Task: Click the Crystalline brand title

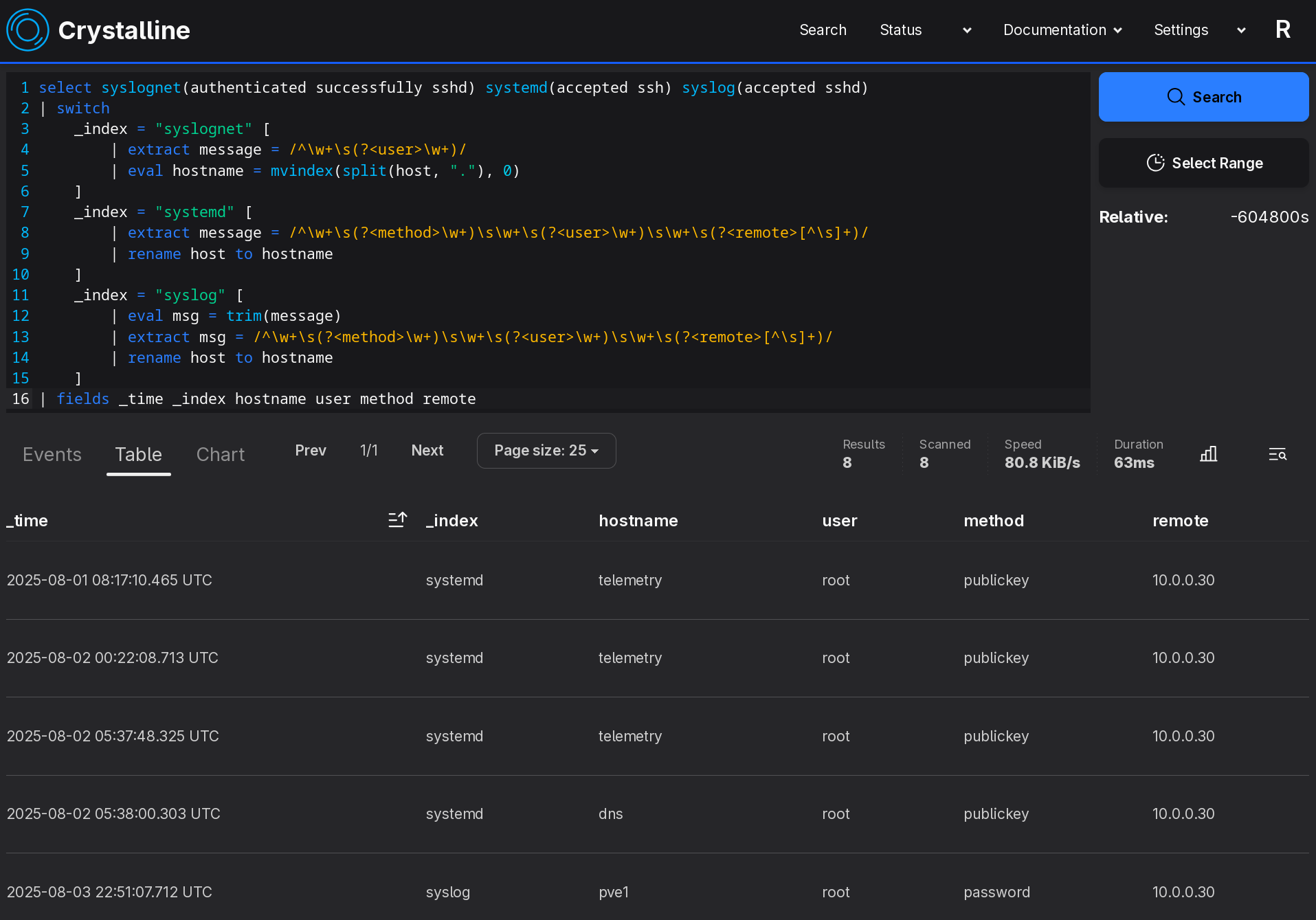Action: [124, 30]
